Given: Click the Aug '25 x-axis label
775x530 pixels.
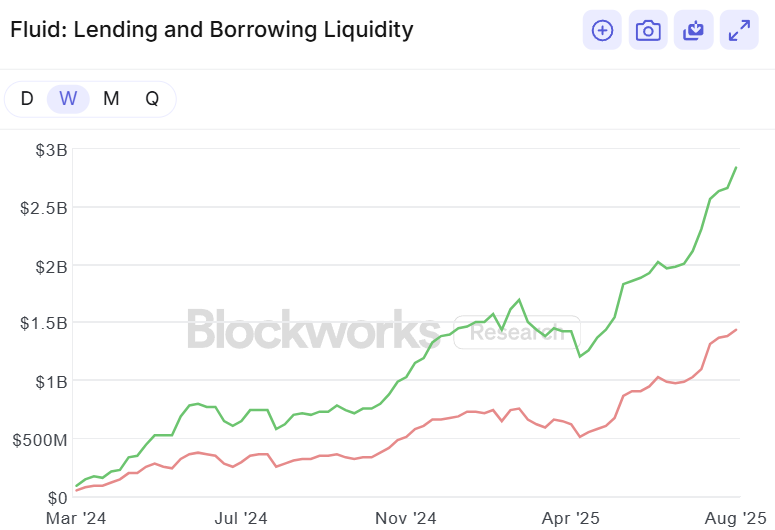Looking at the screenshot, I should (734, 518).
